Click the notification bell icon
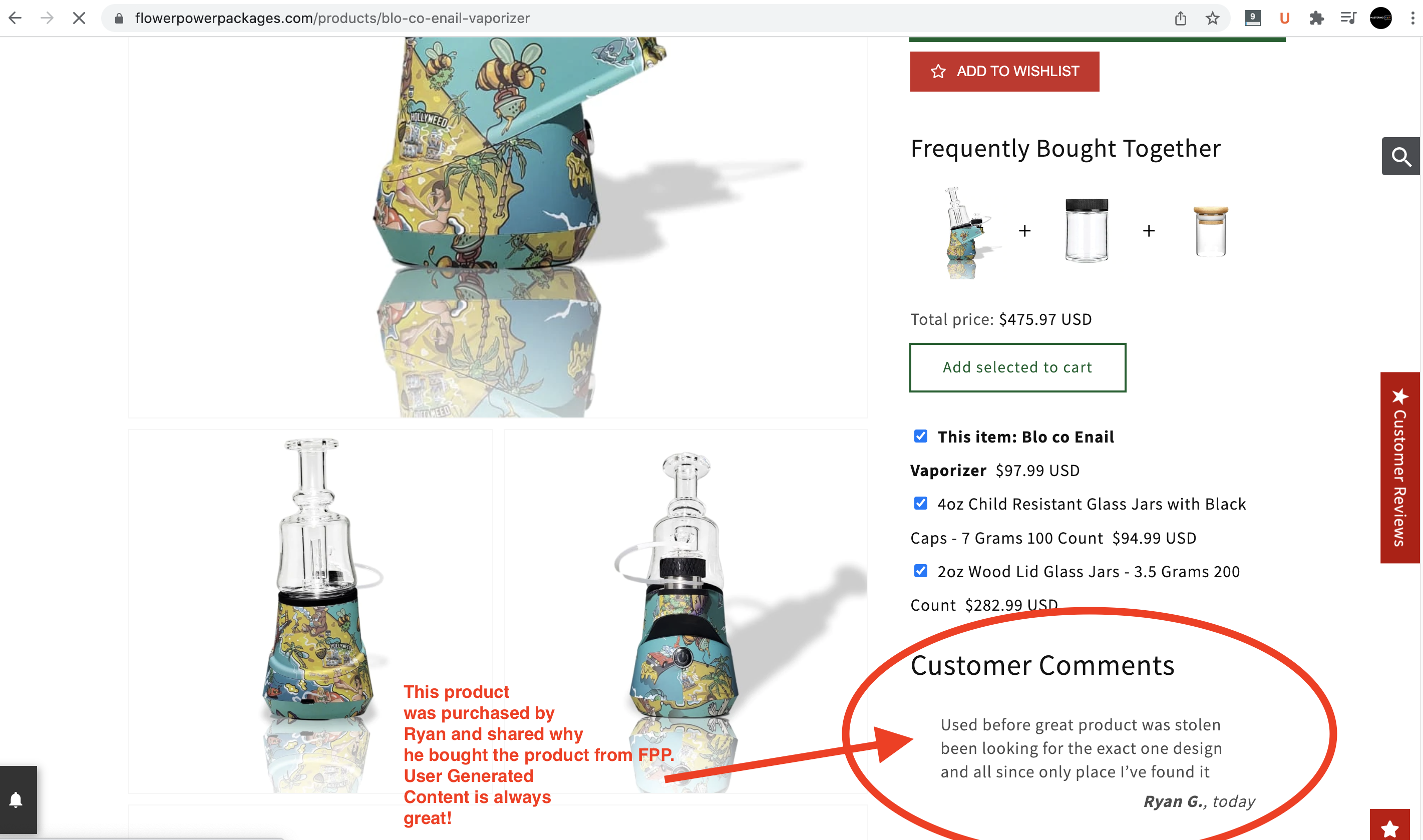Screen dimensions: 1423x840 tap(16, 800)
